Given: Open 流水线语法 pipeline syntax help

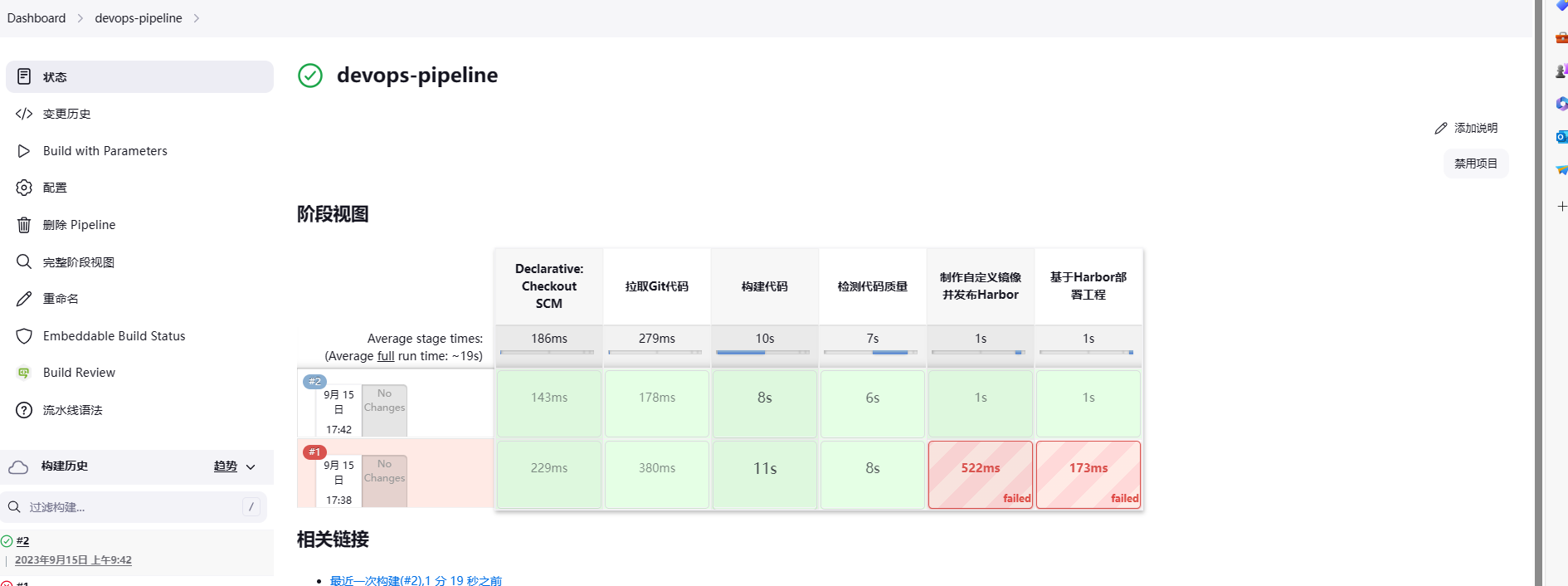Looking at the screenshot, I should (x=72, y=410).
